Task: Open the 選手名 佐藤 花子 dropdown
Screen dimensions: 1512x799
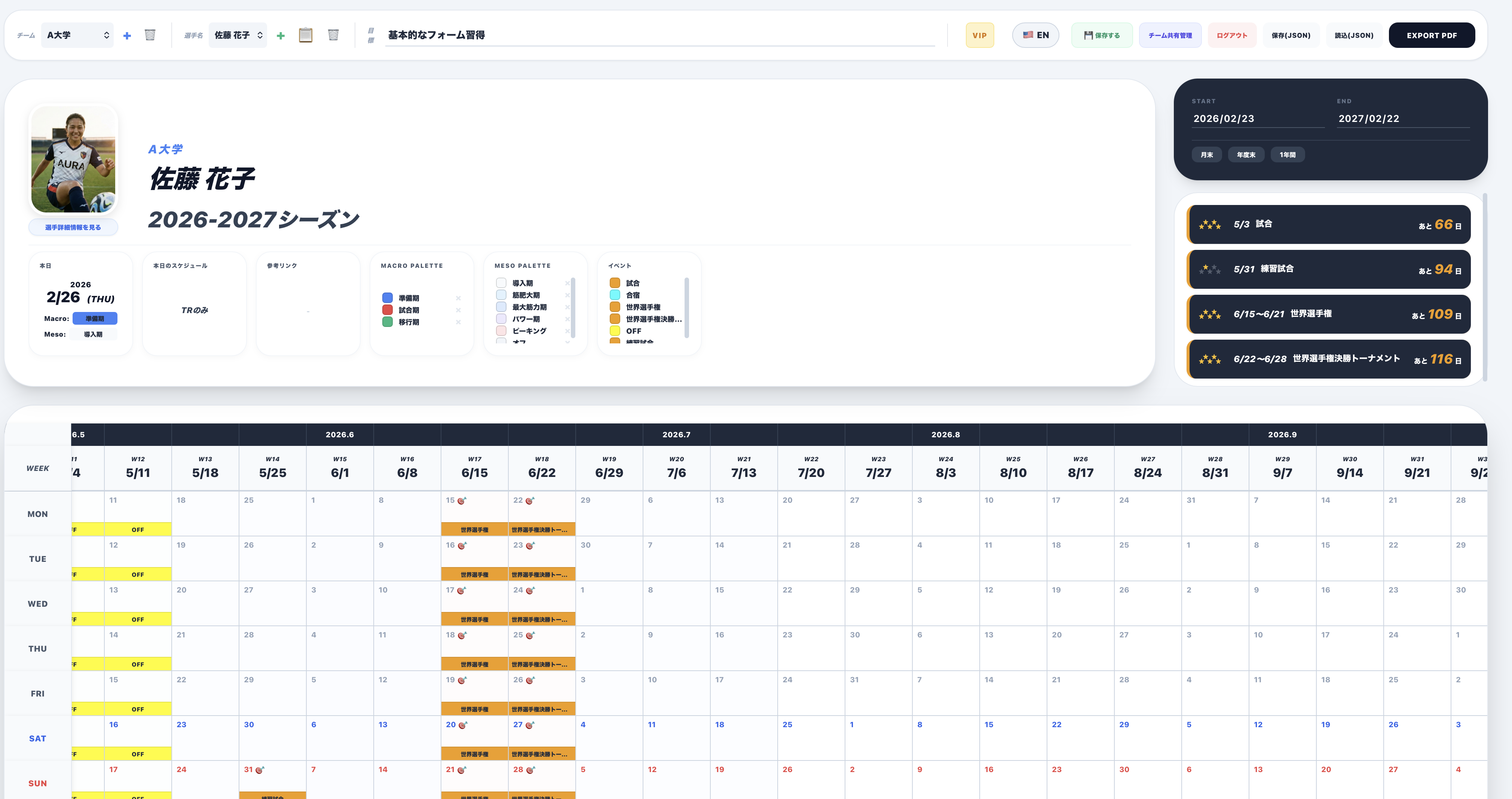Action: [238, 35]
